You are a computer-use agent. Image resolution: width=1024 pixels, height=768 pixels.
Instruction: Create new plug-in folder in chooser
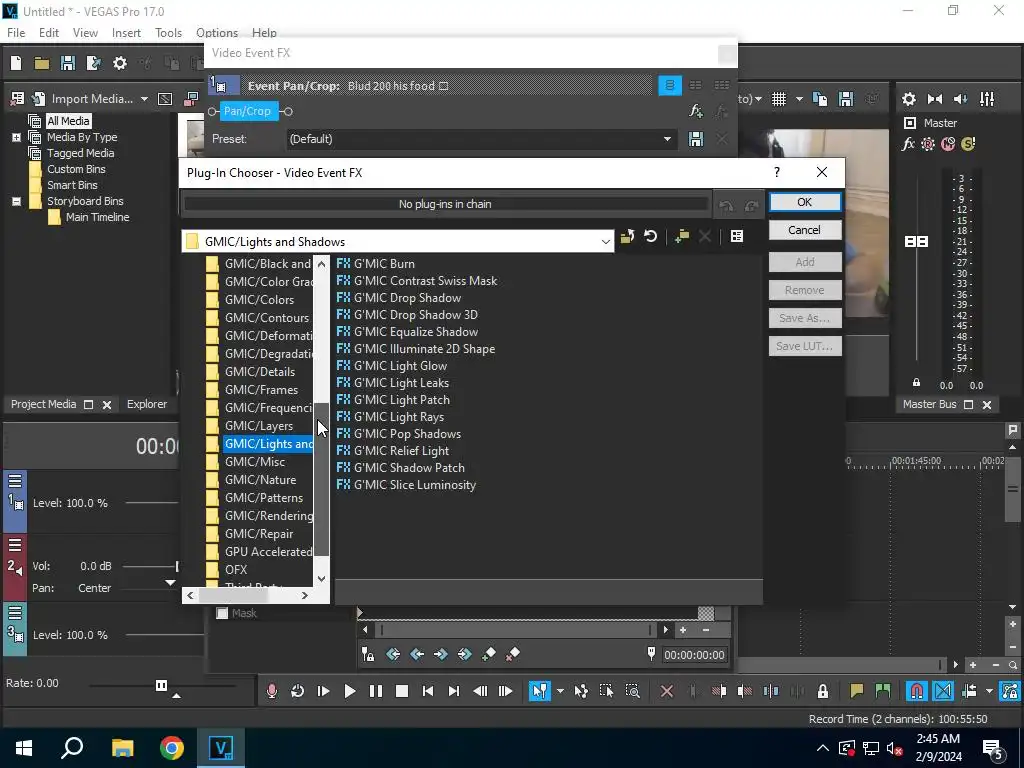(x=682, y=236)
